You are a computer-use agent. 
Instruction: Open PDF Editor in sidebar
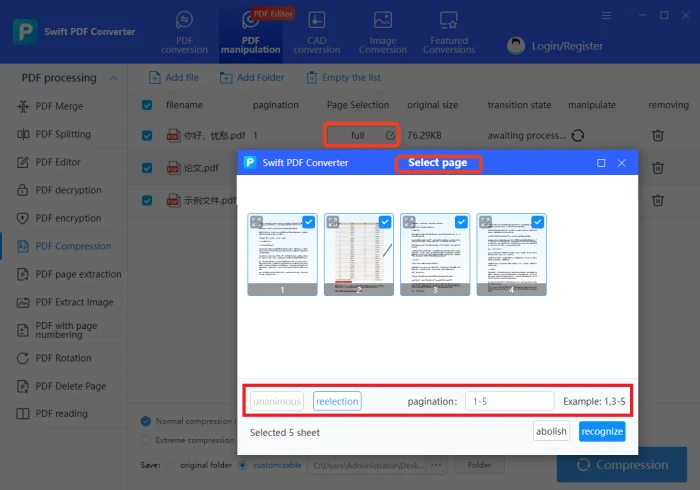(x=63, y=162)
